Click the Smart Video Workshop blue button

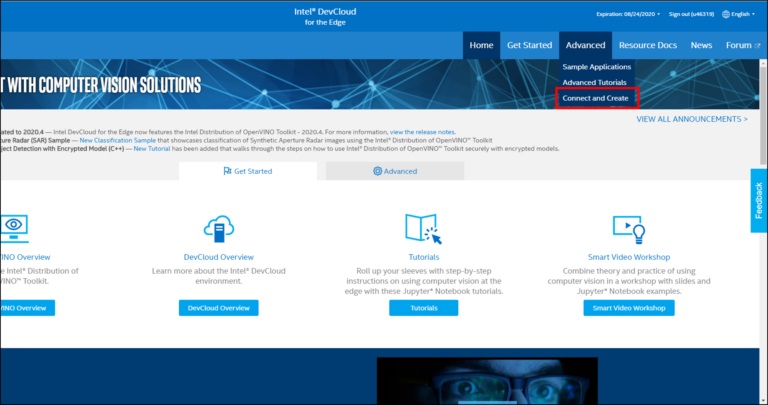[x=629, y=308]
